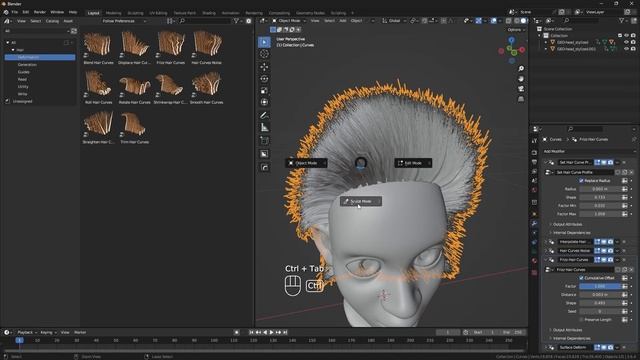The height and width of the screenshot is (360, 640).
Task: Hide GEO-head_stylized.001 object in viewport
Action: (x=626, y=49)
